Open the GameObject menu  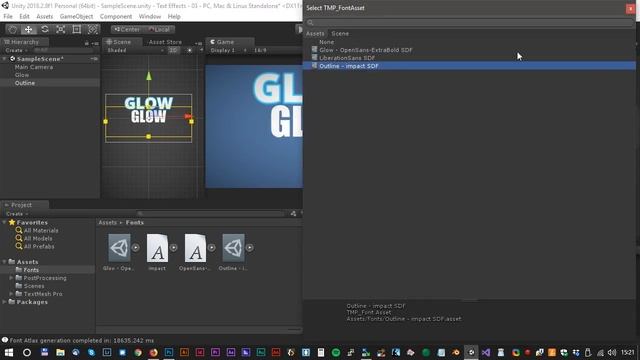click(76, 16)
